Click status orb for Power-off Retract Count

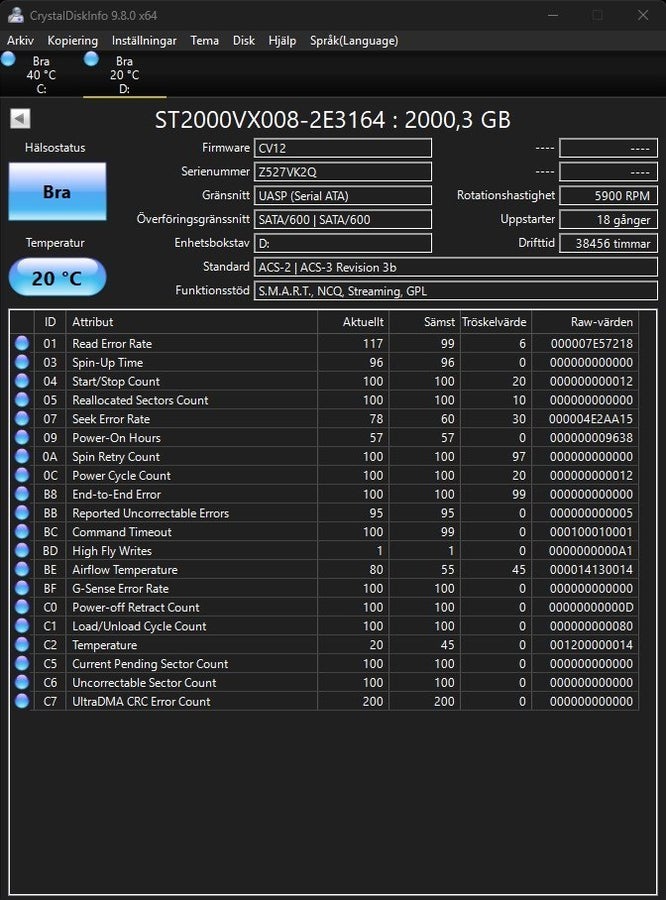pos(22,607)
